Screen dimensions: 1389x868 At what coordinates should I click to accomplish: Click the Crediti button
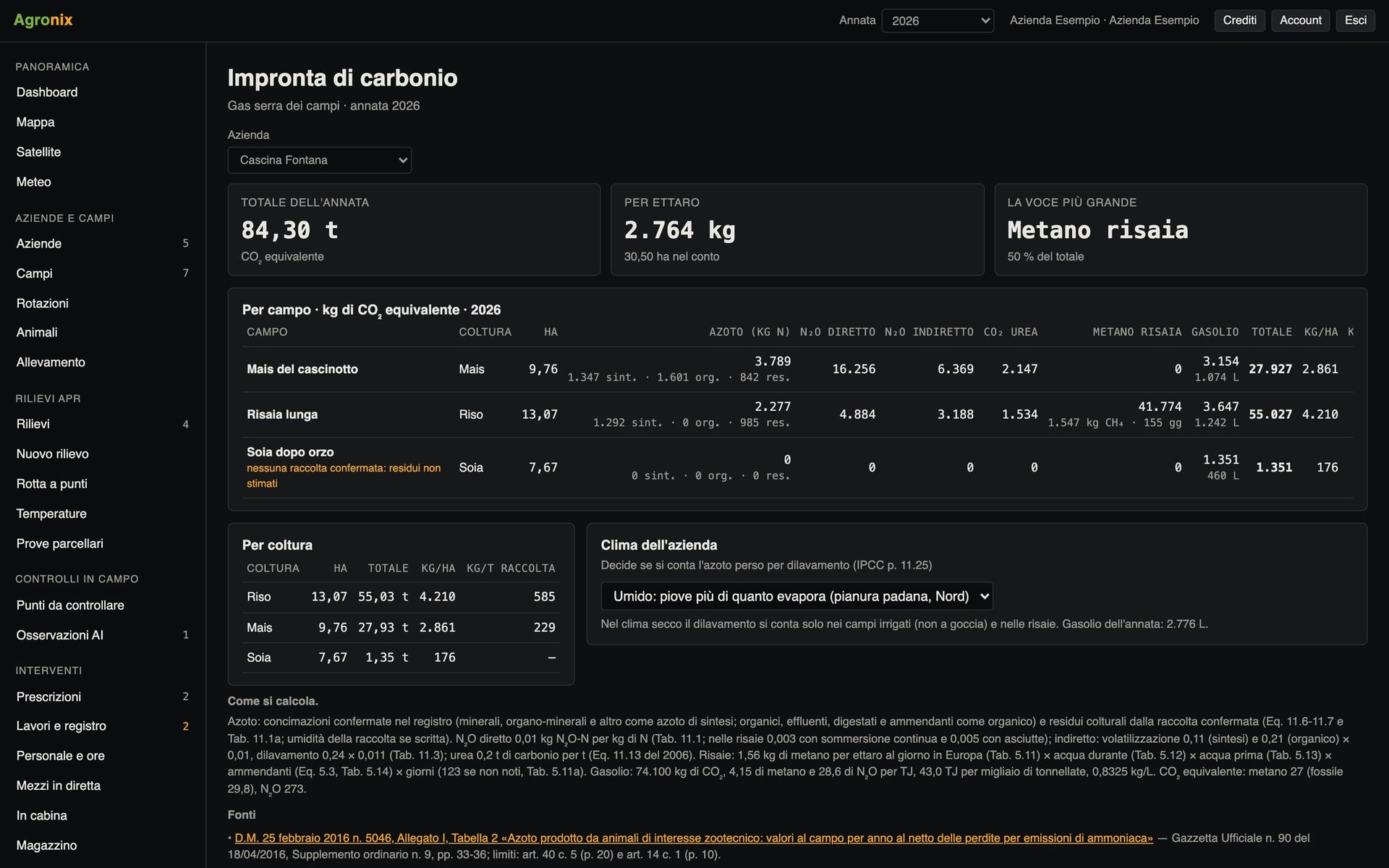click(x=1239, y=20)
